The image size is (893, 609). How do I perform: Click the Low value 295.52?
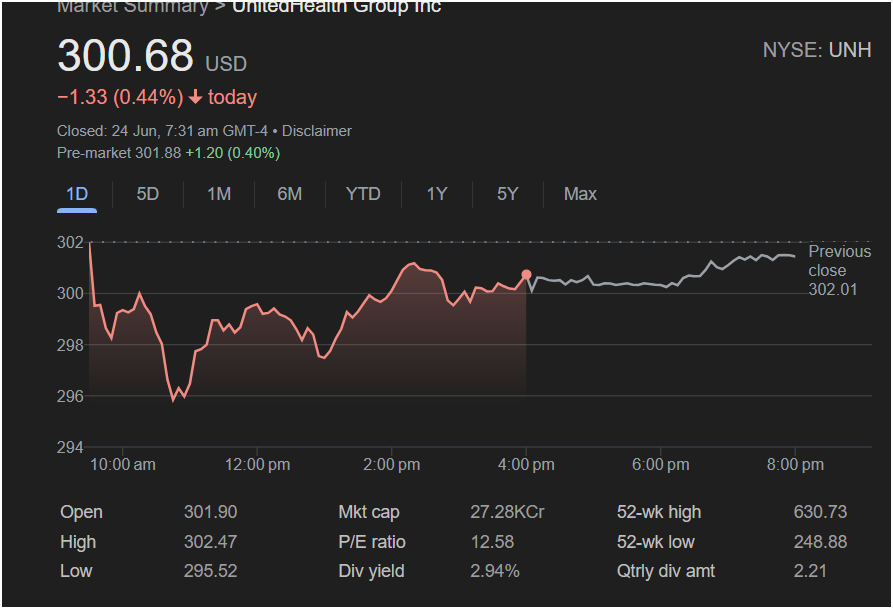click(x=210, y=571)
